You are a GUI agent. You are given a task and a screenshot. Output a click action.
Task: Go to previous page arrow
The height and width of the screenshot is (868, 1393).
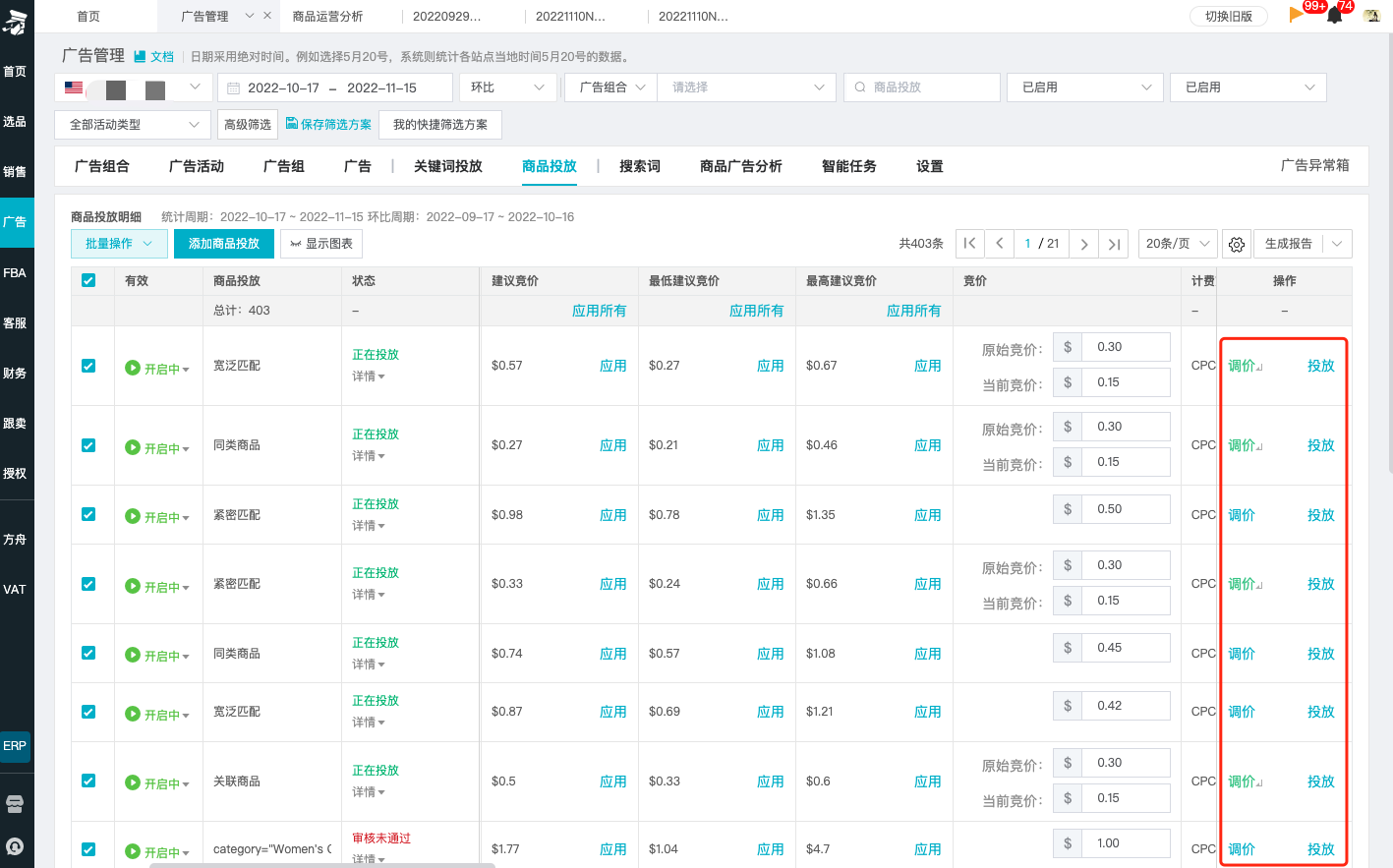[1000, 244]
